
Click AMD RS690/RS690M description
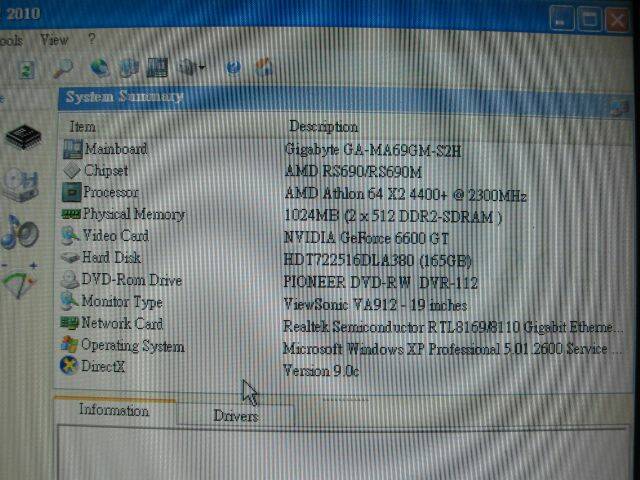[x=353, y=172]
